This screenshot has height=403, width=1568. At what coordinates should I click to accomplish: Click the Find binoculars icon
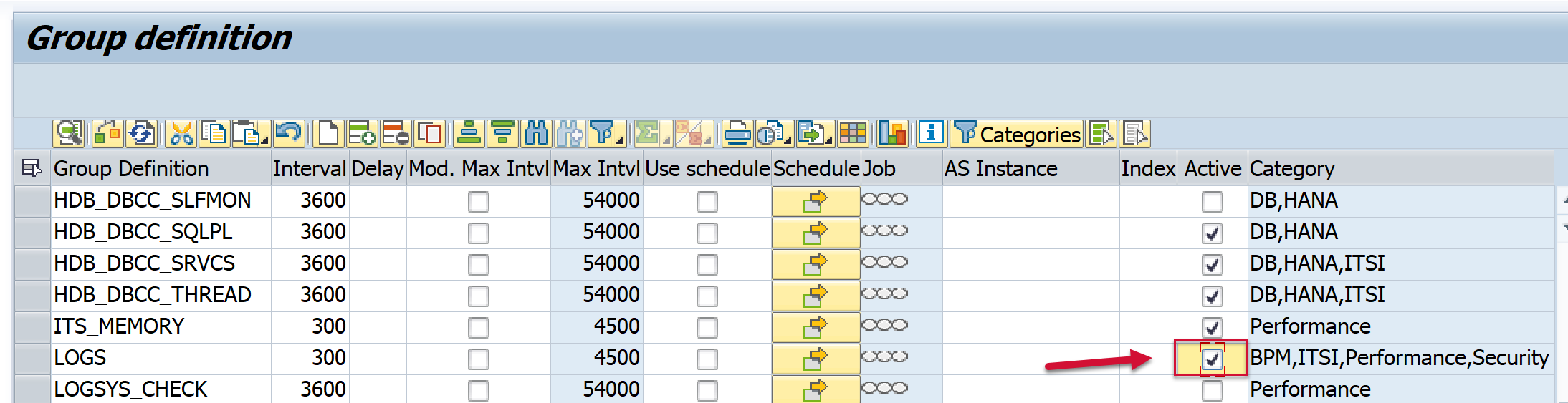pyautogui.click(x=536, y=134)
